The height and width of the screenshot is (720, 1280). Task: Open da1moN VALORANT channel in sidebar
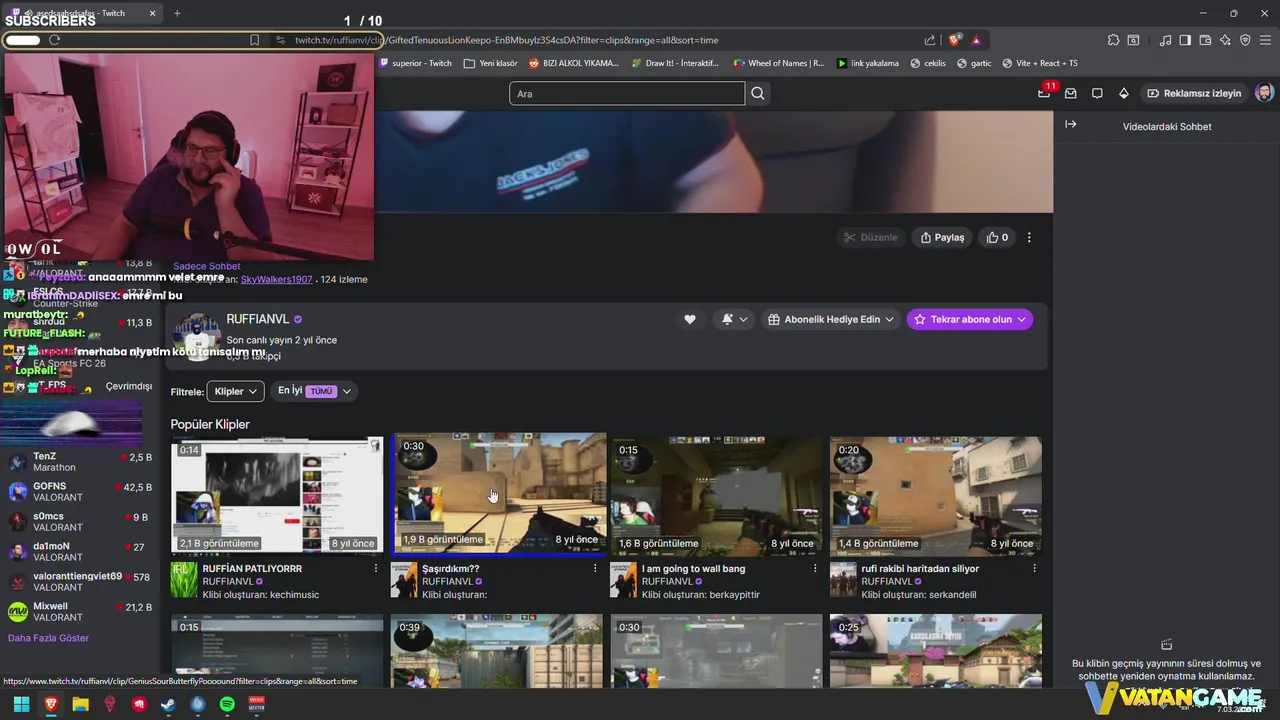coord(80,552)
